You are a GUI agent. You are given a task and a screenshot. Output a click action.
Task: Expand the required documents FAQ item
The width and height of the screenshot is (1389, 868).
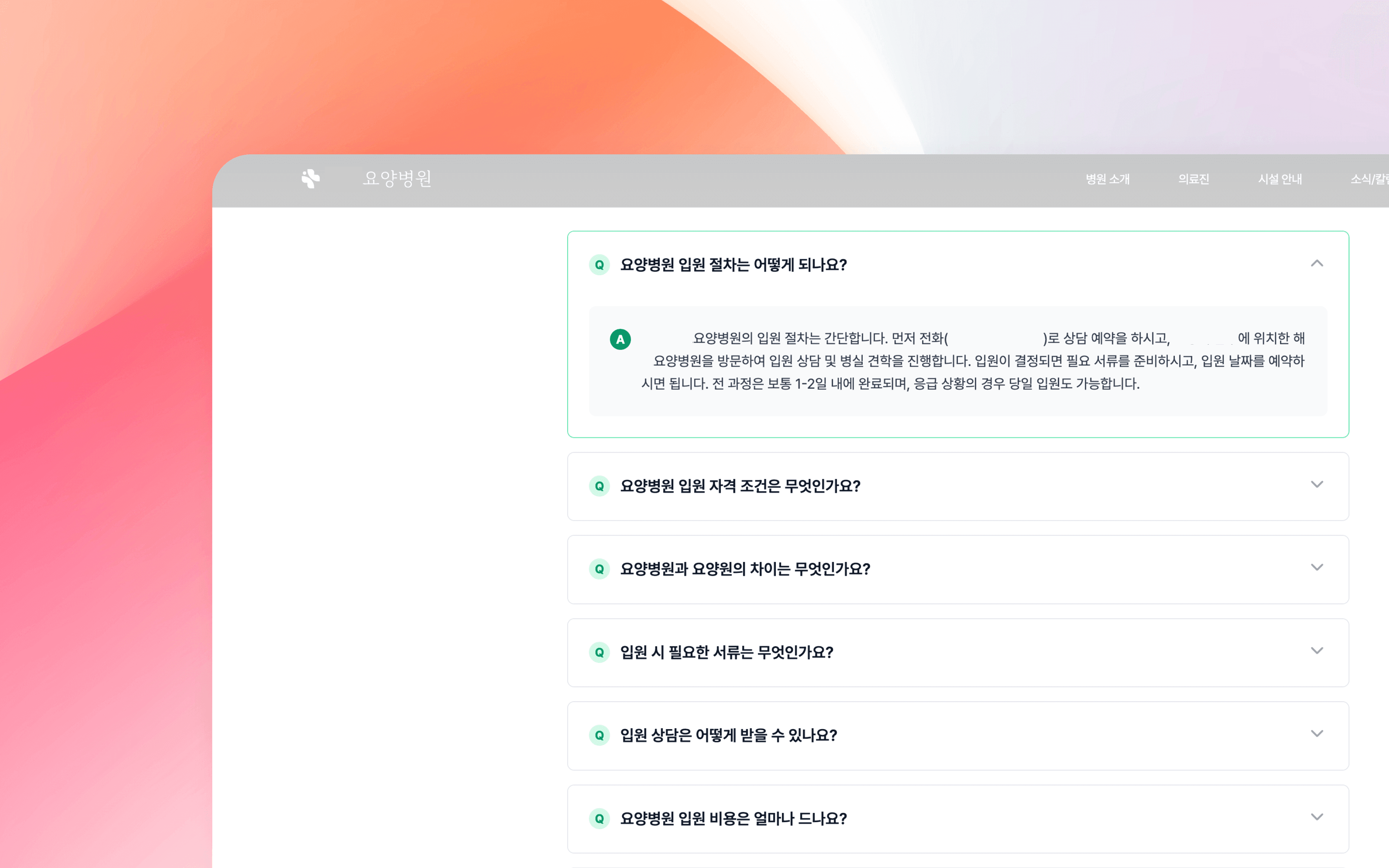pos(1318,651)
